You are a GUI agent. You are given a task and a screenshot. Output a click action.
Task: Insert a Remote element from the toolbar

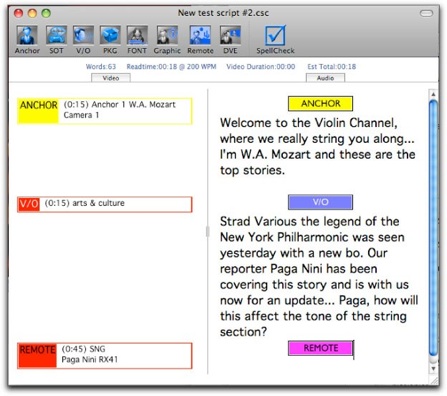point(200,40)
